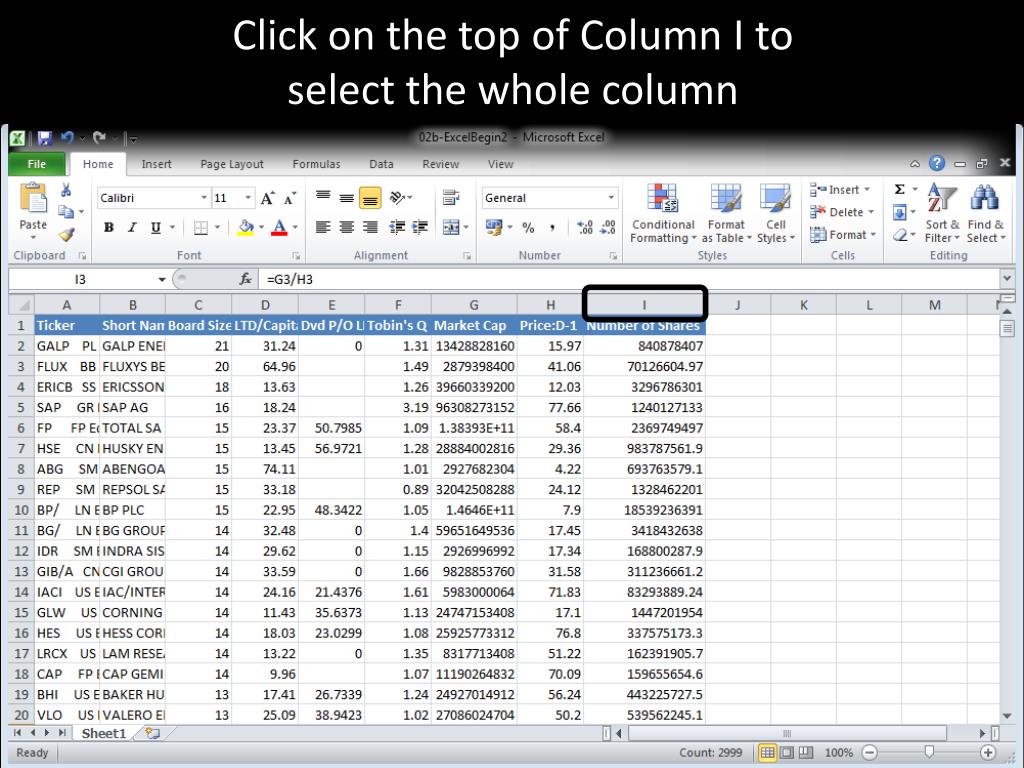1024x768 pixels.
Task: Toggle Top Align vertical alignment
Action: tap(323, 197)
